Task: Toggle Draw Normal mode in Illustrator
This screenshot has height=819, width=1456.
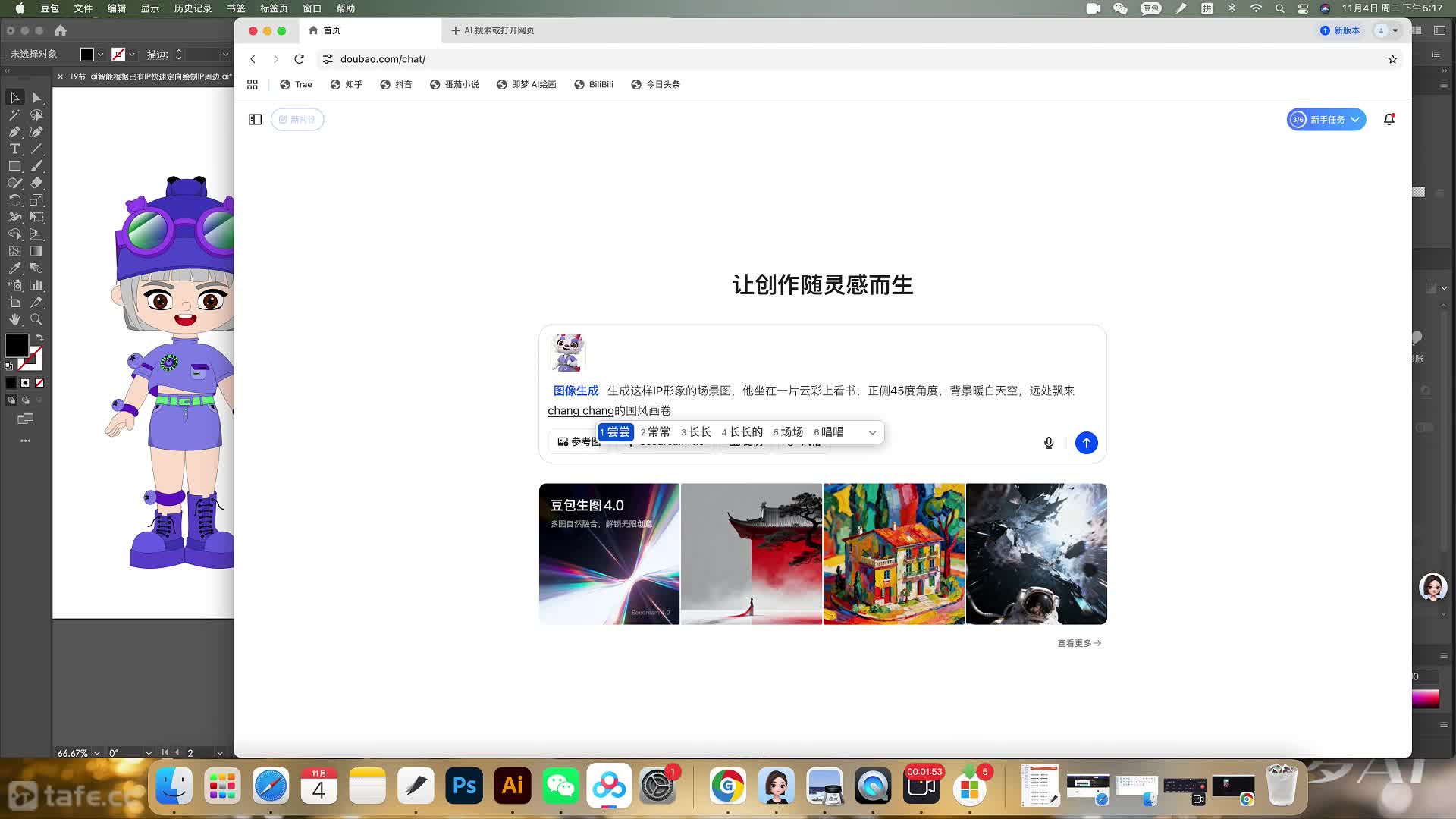Action: pos(11,400)
